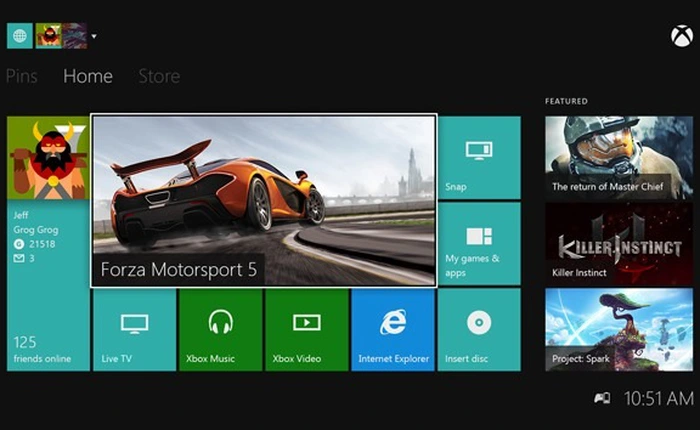
Task: Click the Xbox logo in the corner
Action: point(682,36)
